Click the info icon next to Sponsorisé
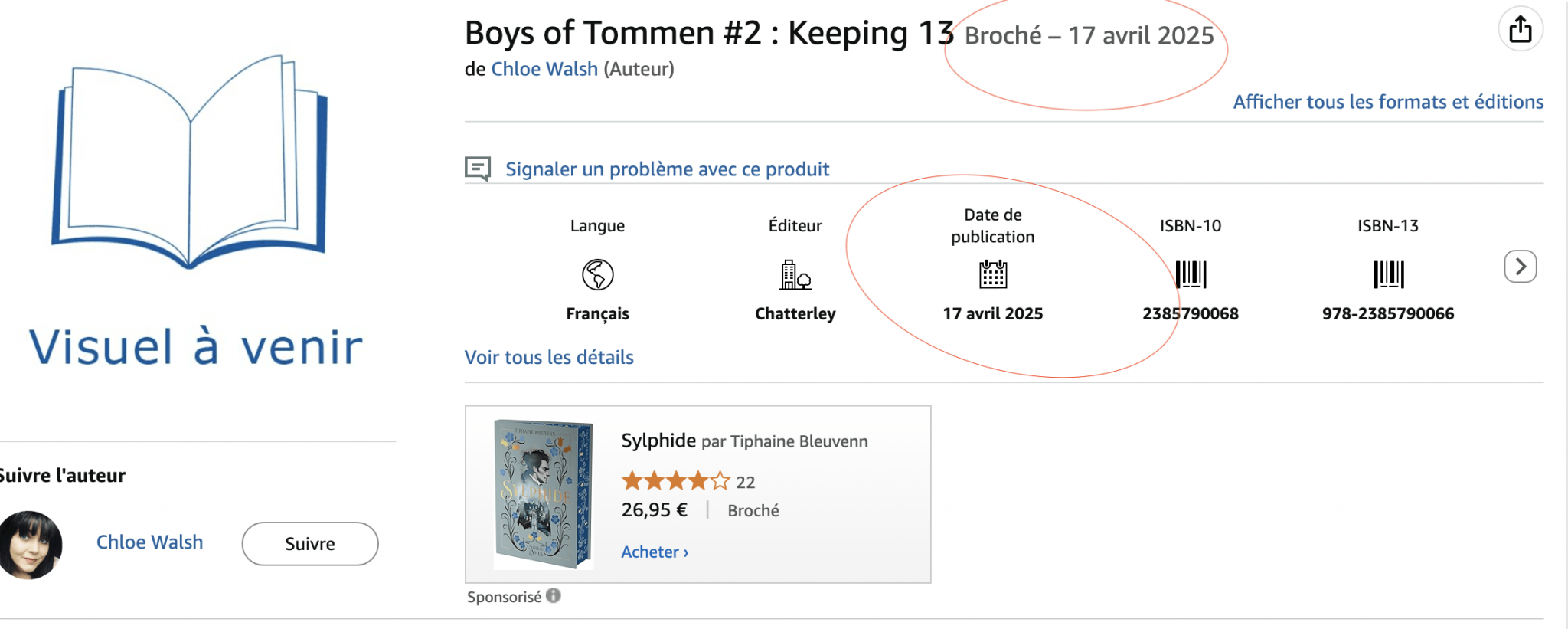 (x=554, y=595)
